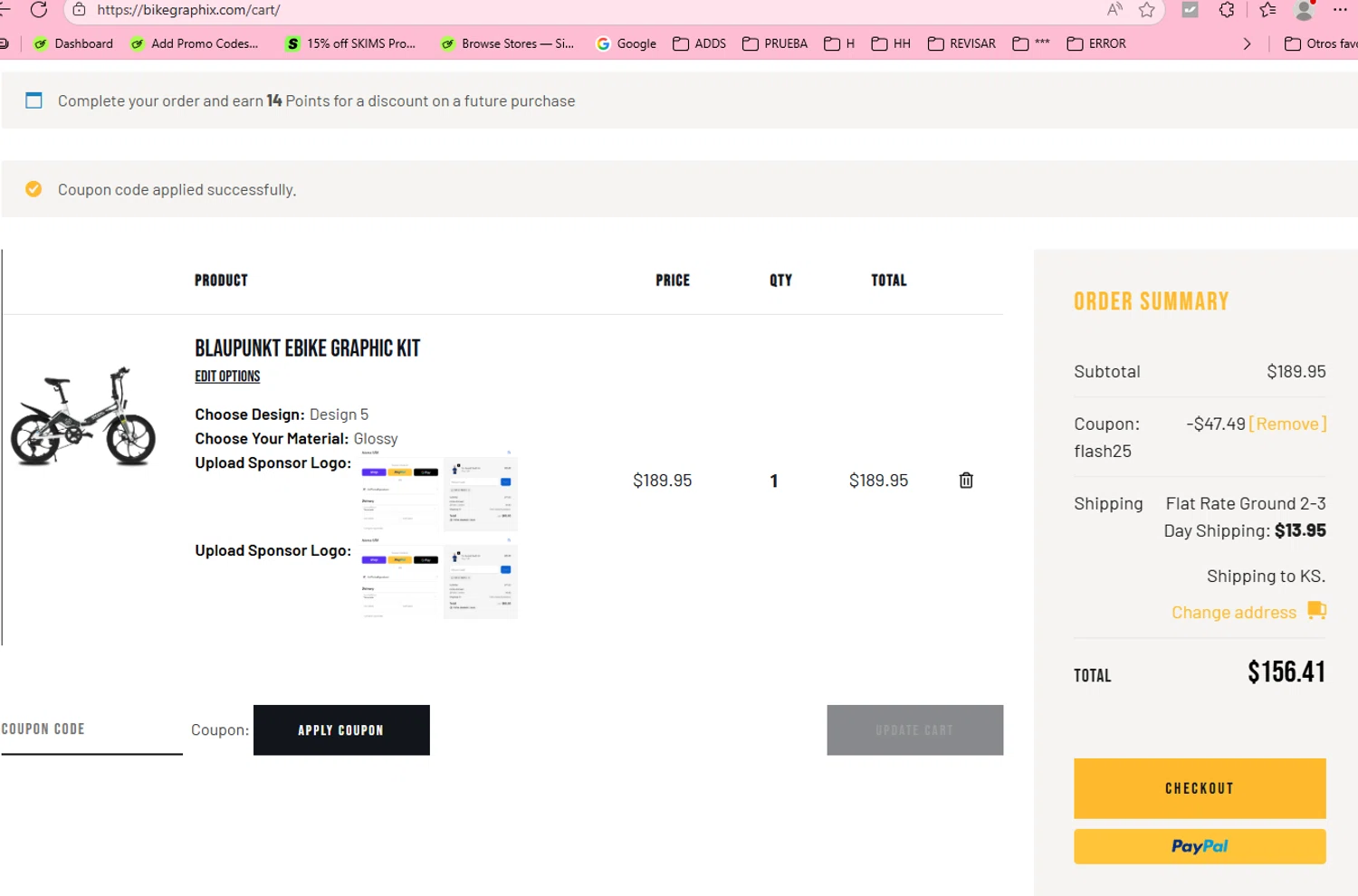Screen dimensions: 1358x896
Task: Open the REVISAR bookmark folder
Action: tap(961, 43)
